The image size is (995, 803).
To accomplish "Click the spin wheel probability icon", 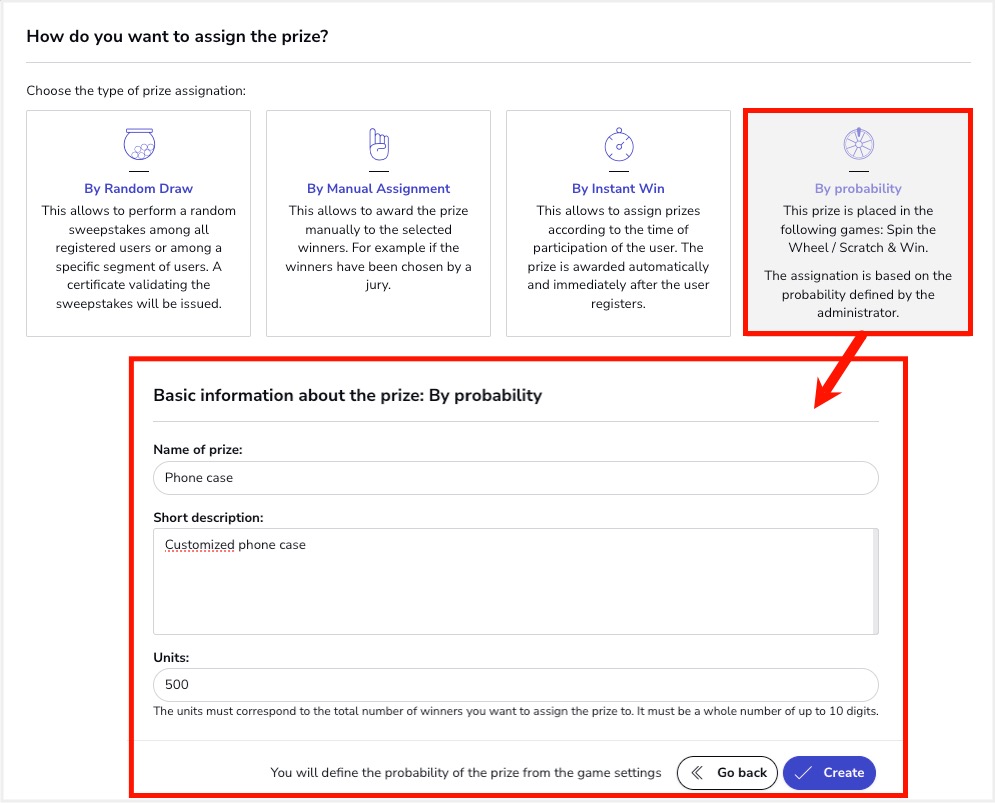I will 859,143.
